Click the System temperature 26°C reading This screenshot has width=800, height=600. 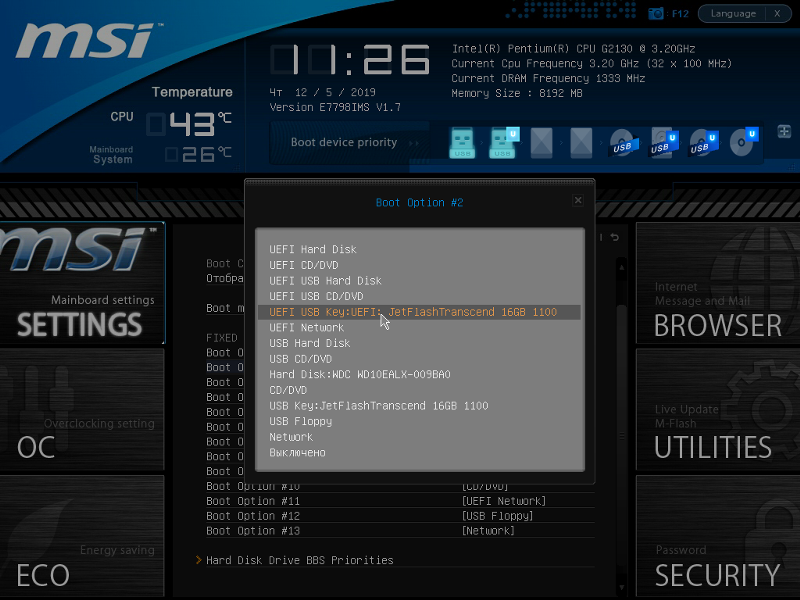198,154
